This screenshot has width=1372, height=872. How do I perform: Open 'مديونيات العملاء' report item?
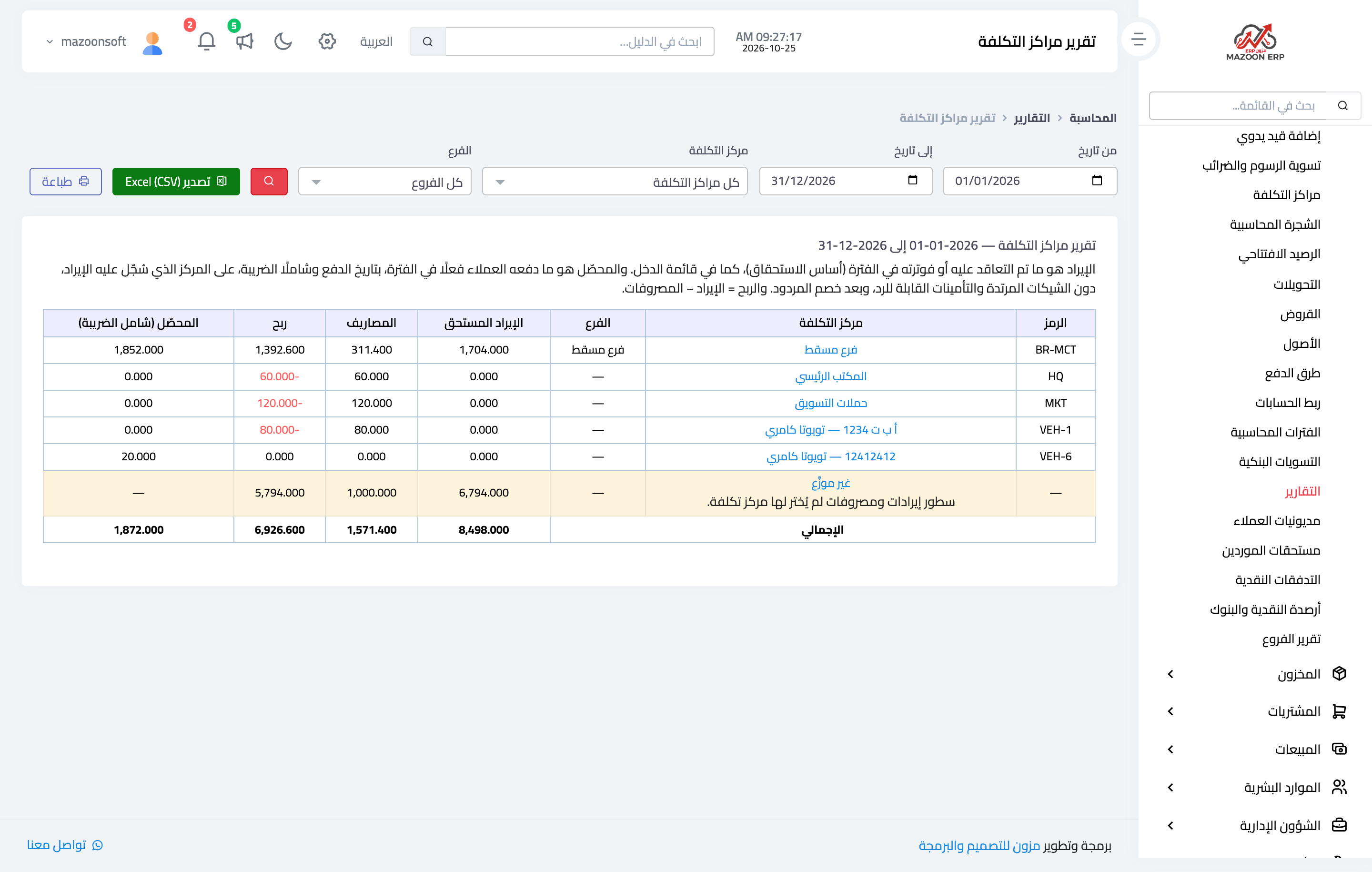pos(1276,521)
